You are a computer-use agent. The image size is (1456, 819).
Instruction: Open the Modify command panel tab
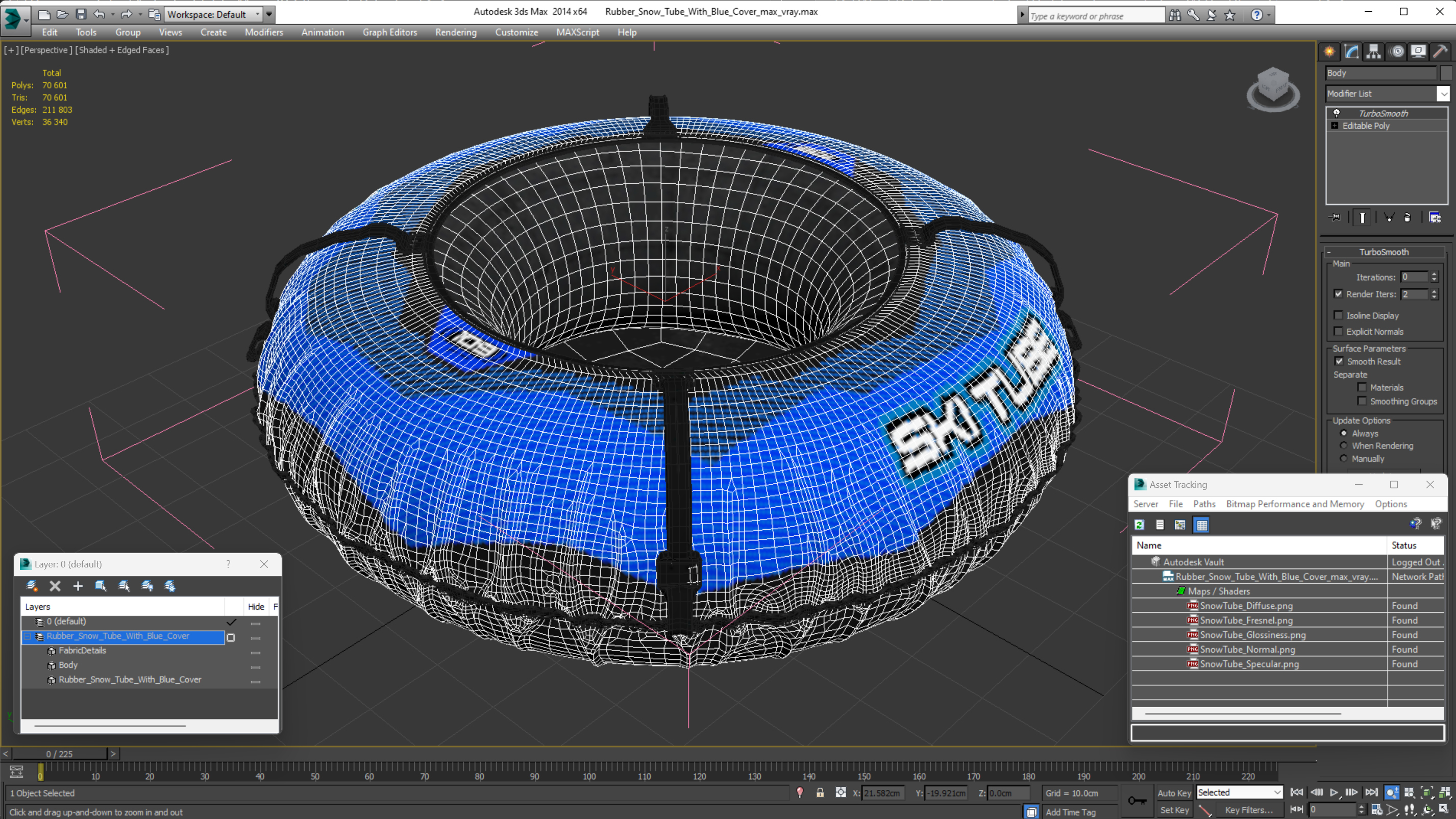point(1351,52)
